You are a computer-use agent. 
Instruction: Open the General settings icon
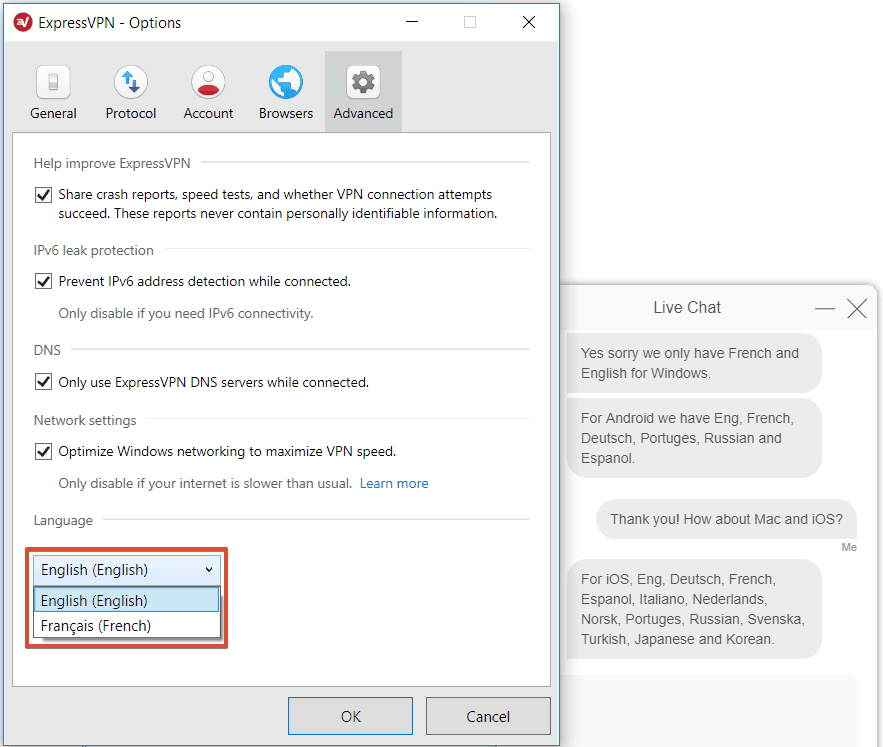pos(53,82)
